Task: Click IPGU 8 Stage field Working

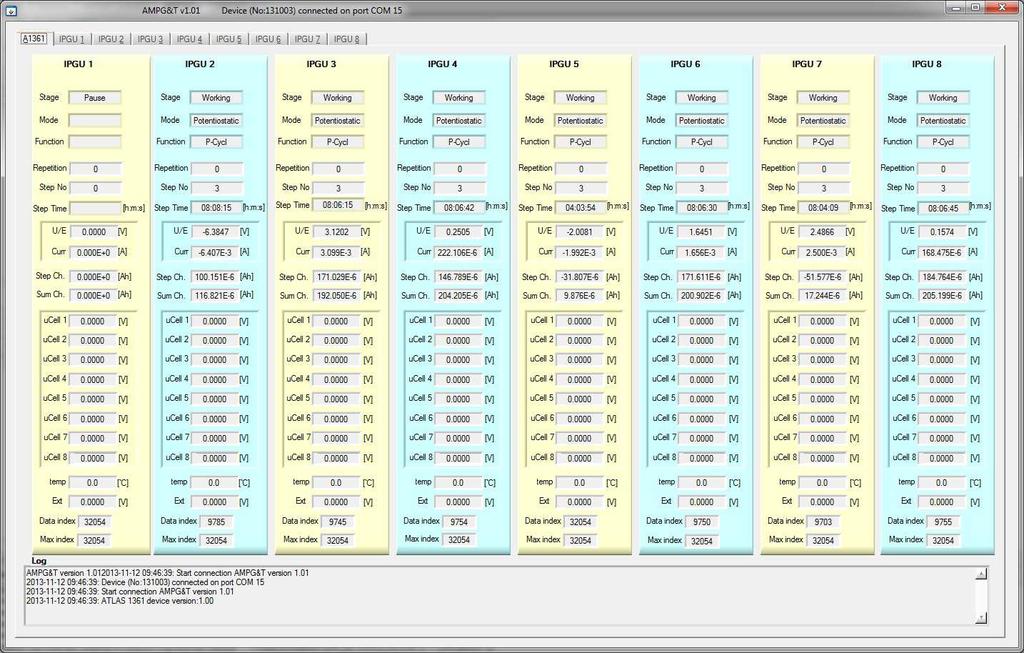Action: point(943,98)
